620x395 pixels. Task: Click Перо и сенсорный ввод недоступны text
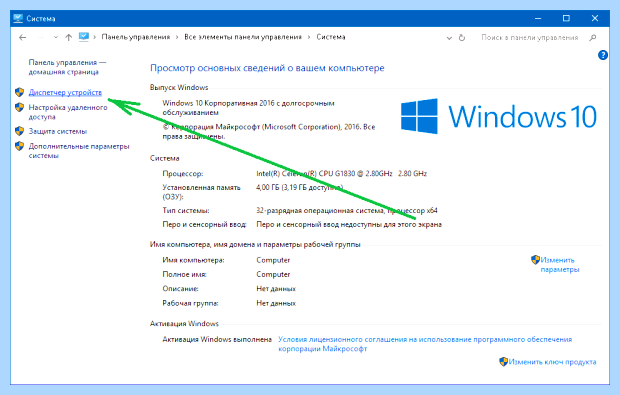(349, 225)
